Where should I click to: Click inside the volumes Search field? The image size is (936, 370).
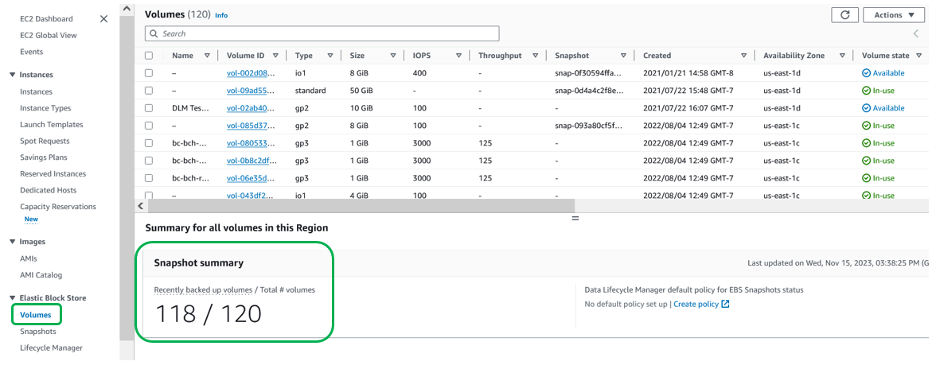[x=322, y=33]
